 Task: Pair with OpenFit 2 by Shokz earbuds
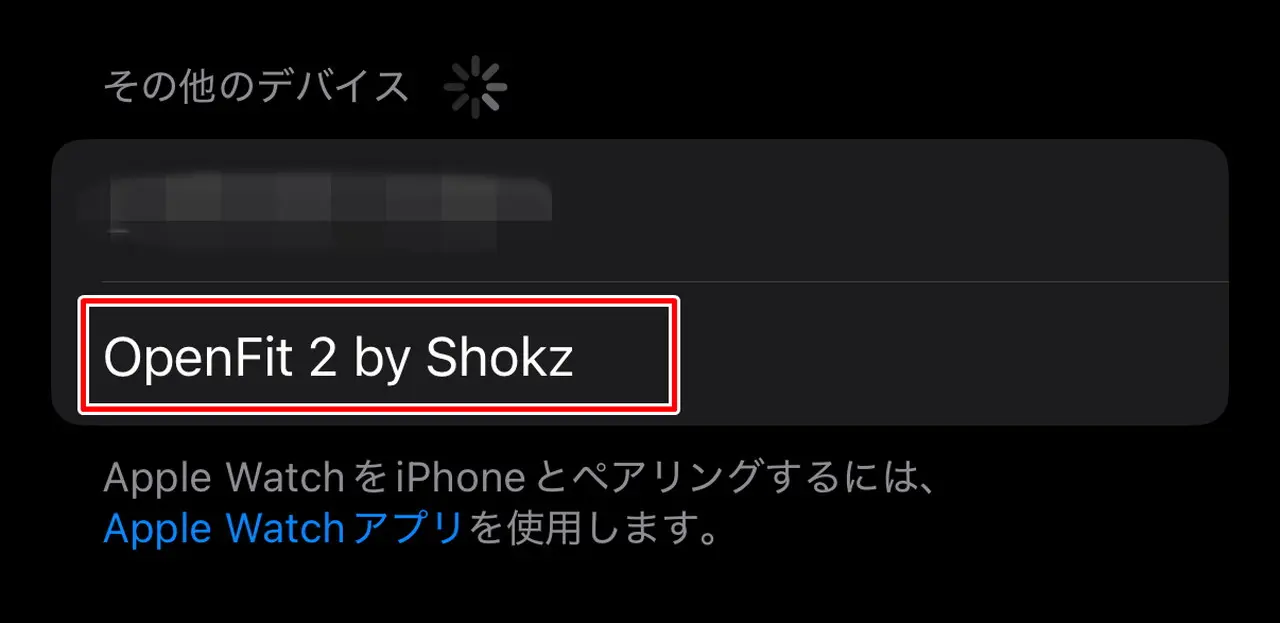tap(640, 354)
